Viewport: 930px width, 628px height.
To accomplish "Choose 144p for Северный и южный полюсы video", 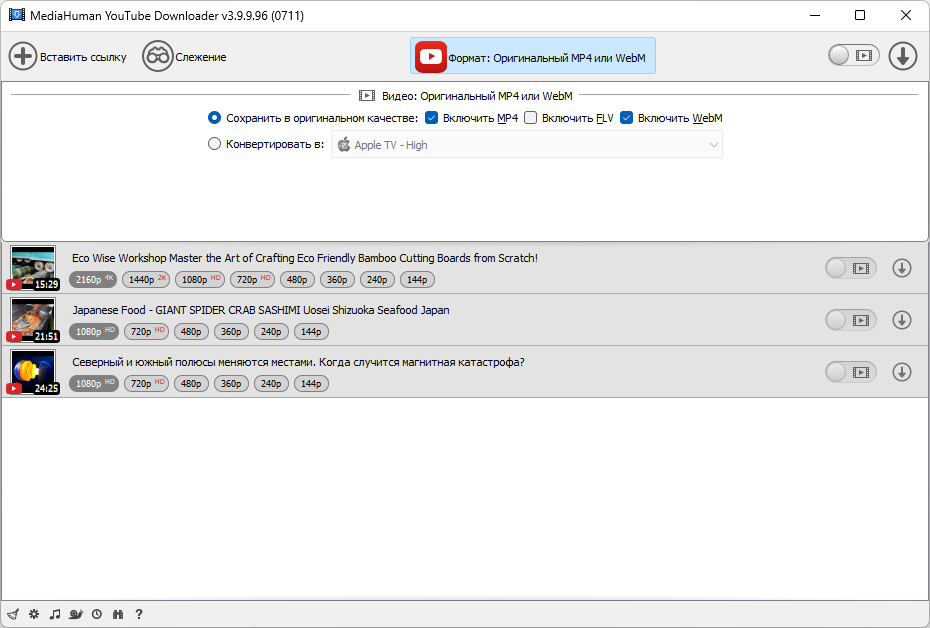I will [311, 384].
